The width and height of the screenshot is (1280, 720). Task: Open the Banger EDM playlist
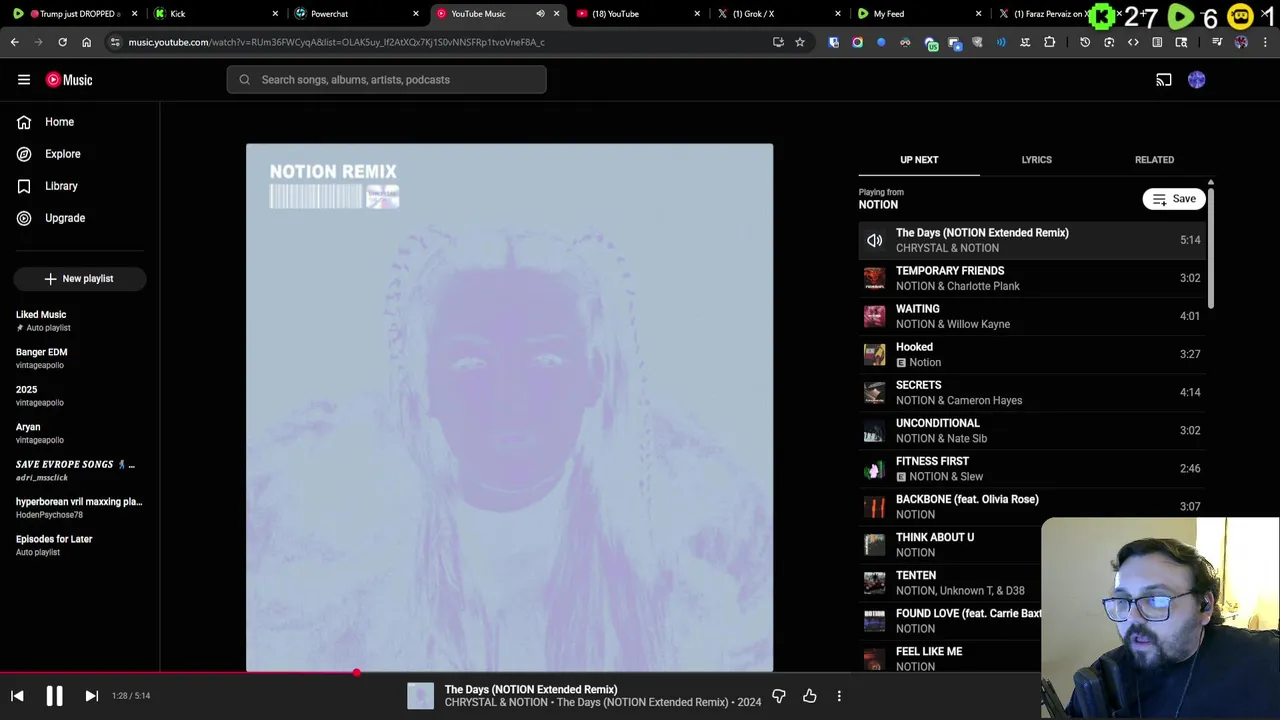[80, 358]
